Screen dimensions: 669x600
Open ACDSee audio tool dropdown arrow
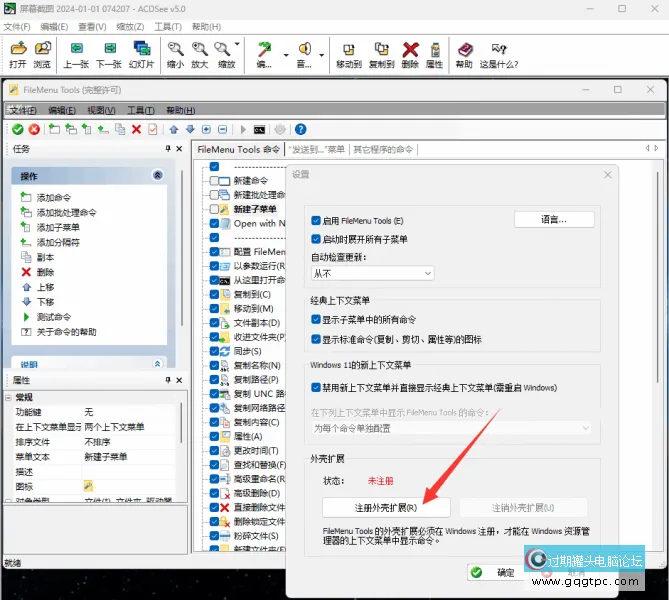pyautogui.click(x=322, y=55)
